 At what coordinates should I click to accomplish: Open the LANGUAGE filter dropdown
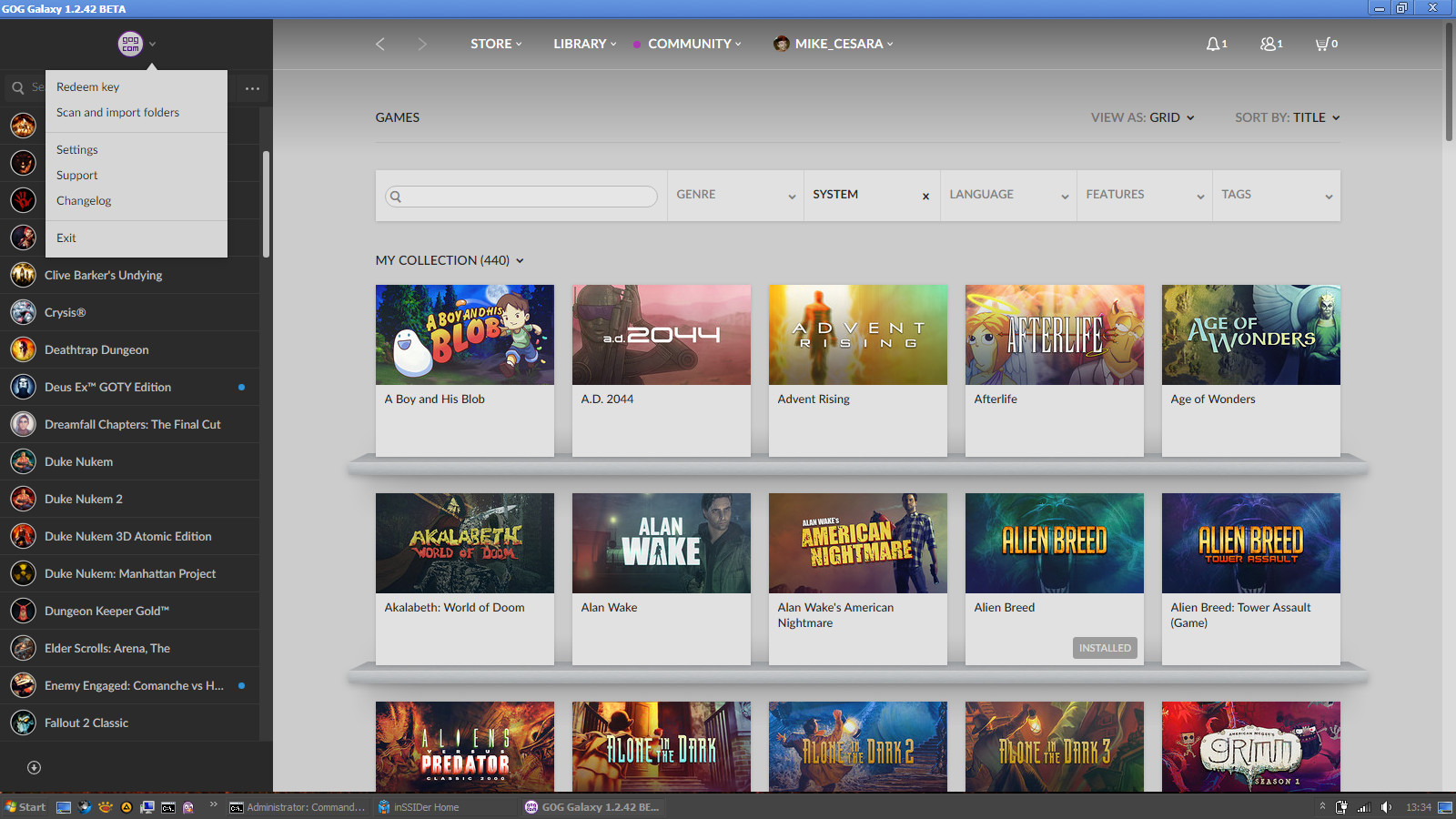coord(1008,195)
